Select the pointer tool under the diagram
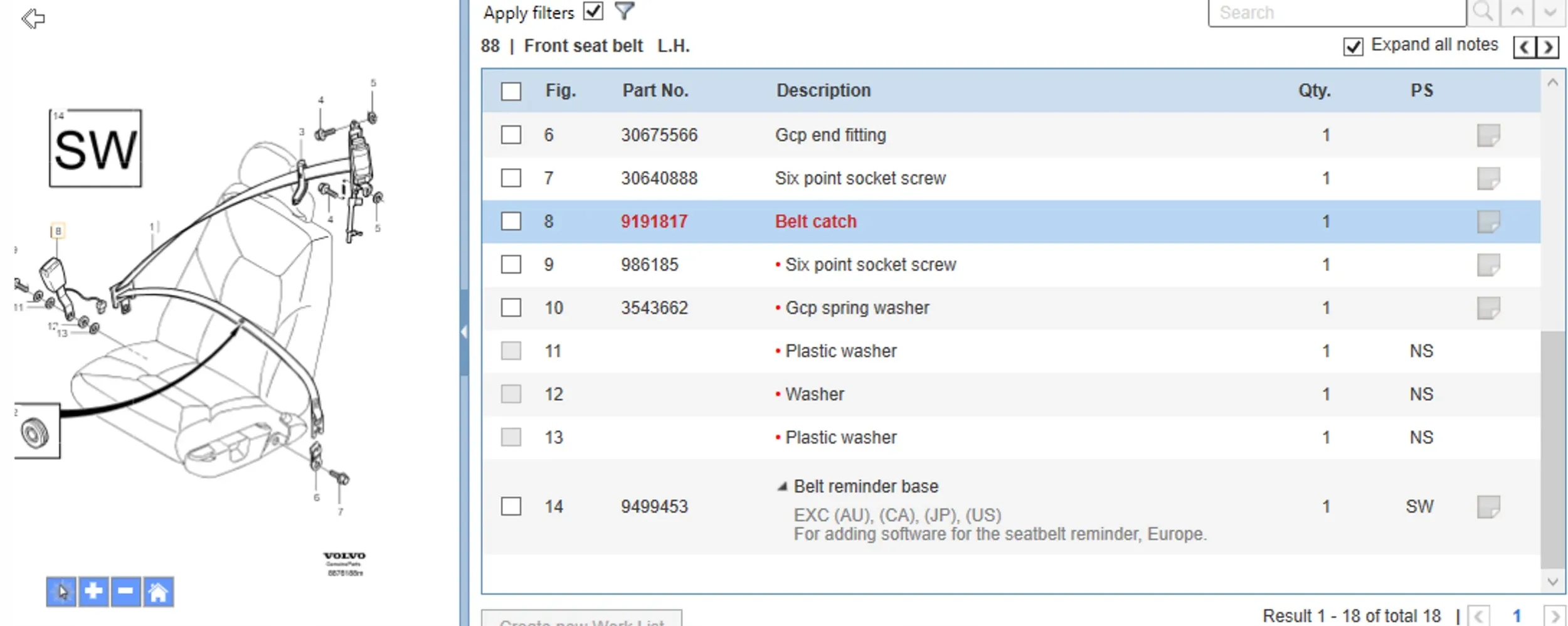Image resolution: width=1568 pixels, height=626 pixels. point(61,592)
